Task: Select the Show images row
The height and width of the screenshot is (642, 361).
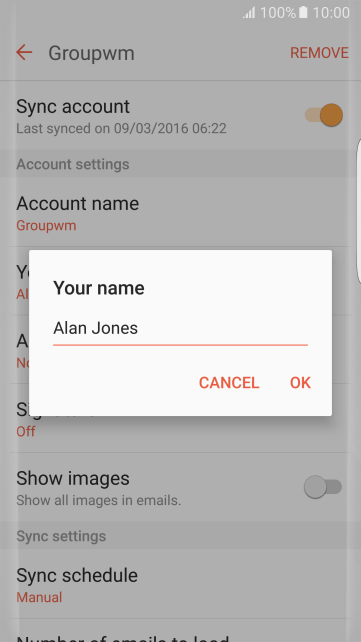Action: click(x=180, y=487)
